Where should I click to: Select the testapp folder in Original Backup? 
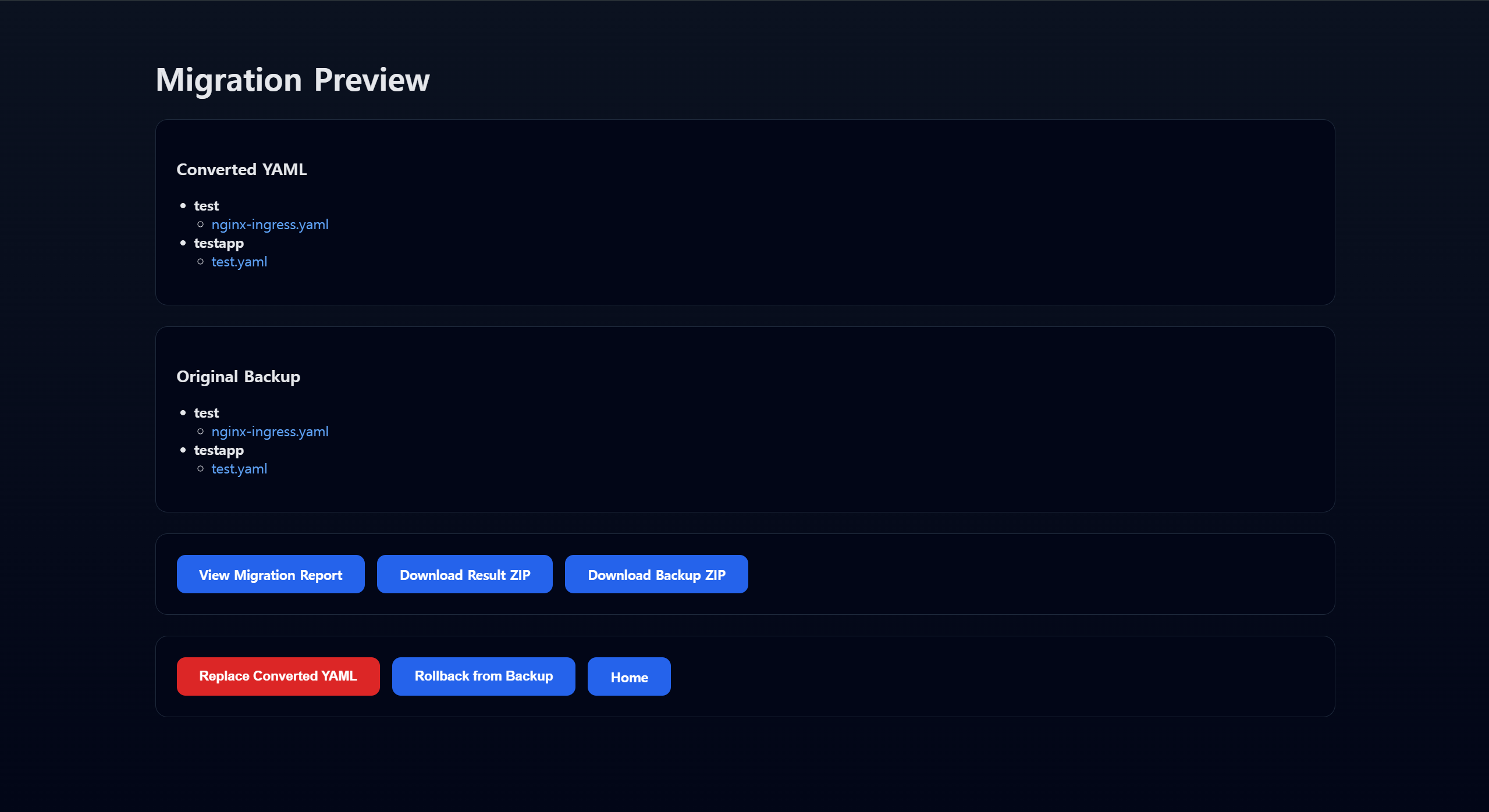pos(218,450)
